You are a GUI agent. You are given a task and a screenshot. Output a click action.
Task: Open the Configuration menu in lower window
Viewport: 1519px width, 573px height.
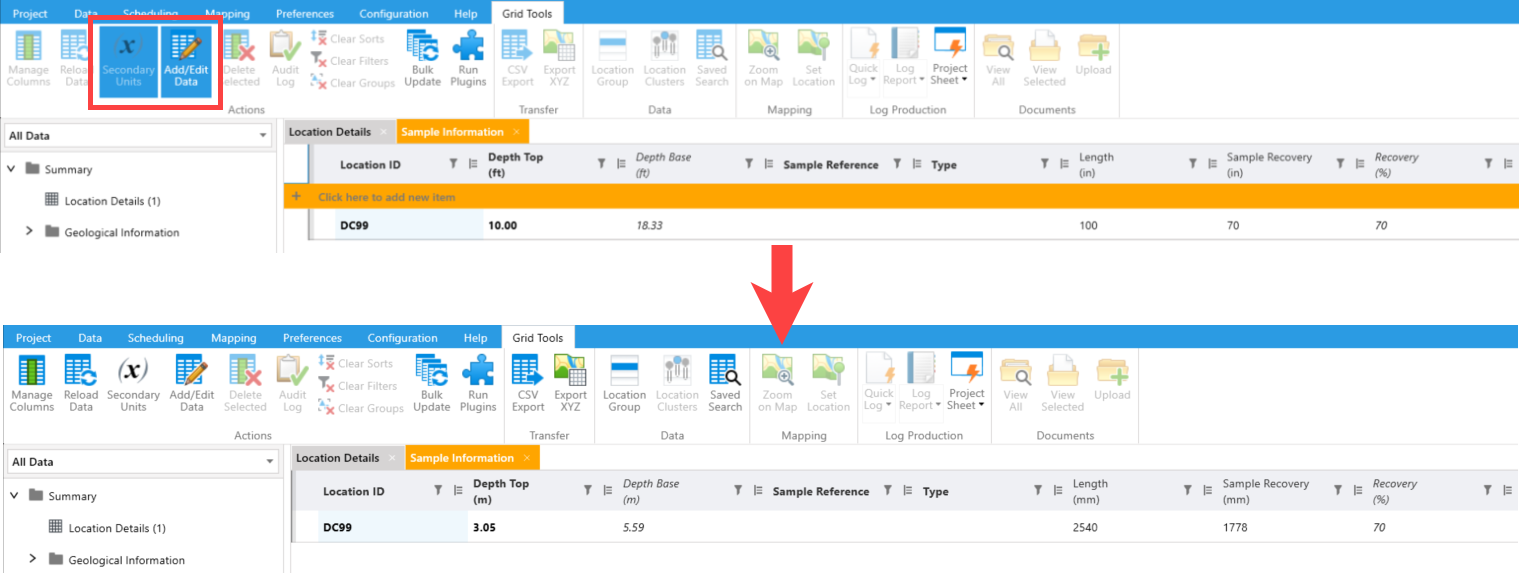point(402,338)
